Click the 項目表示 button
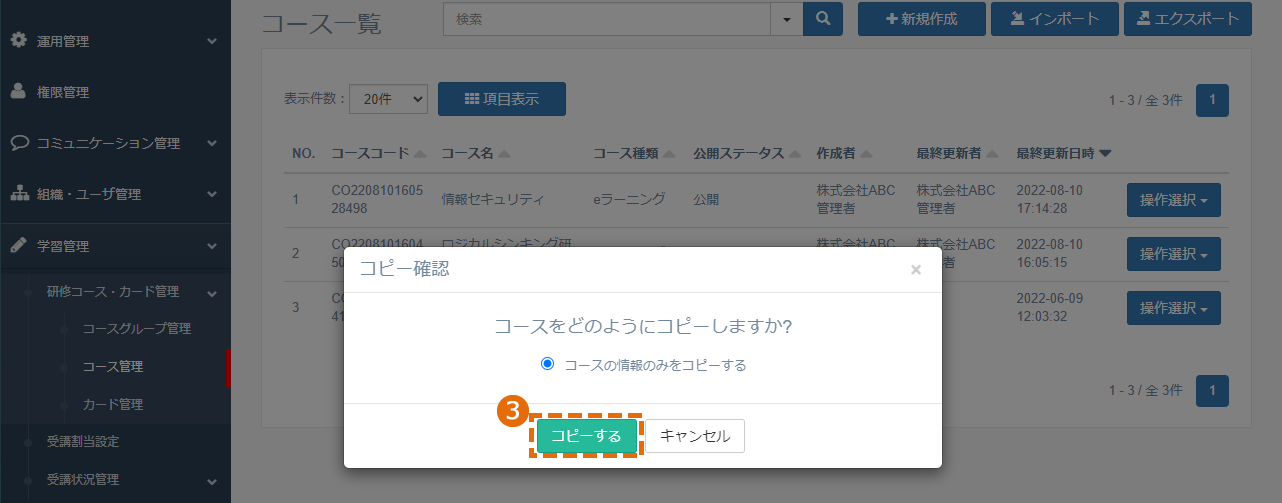This screenshot has width=1282, height=503. (502, 99)
